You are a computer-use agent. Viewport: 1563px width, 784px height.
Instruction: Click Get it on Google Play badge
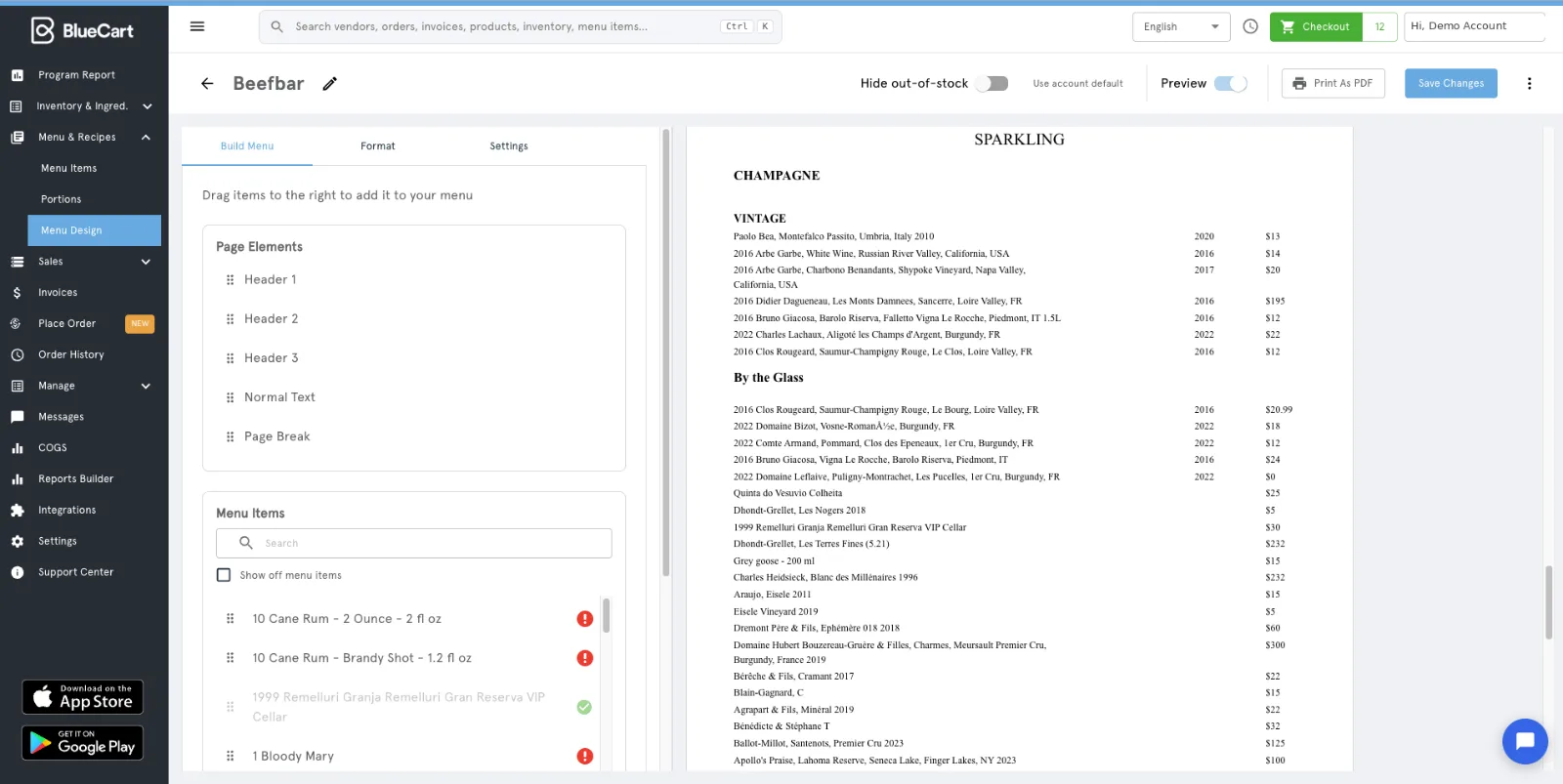click(83, 743)
